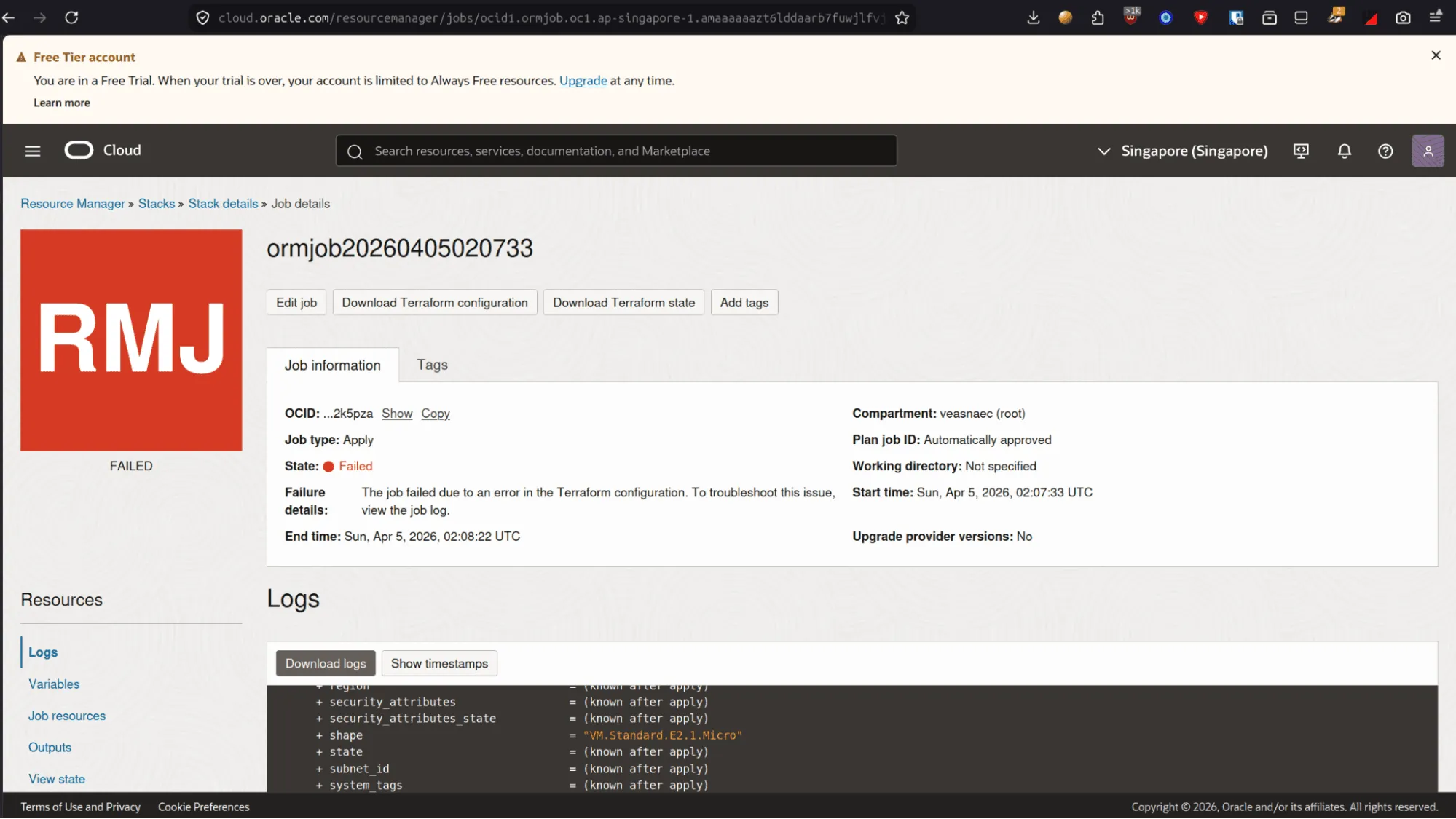Click the red Failed state text
The width and height of the screenshot is (1456, 819).
coord(355,466)
